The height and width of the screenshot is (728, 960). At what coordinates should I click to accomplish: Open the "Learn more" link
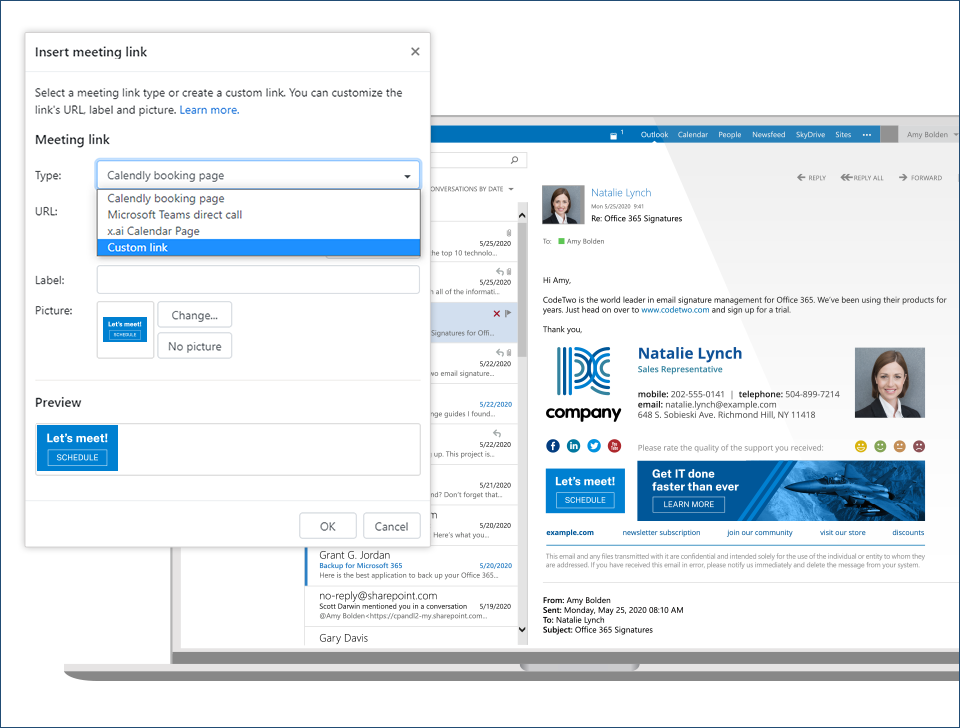point(208,110)
